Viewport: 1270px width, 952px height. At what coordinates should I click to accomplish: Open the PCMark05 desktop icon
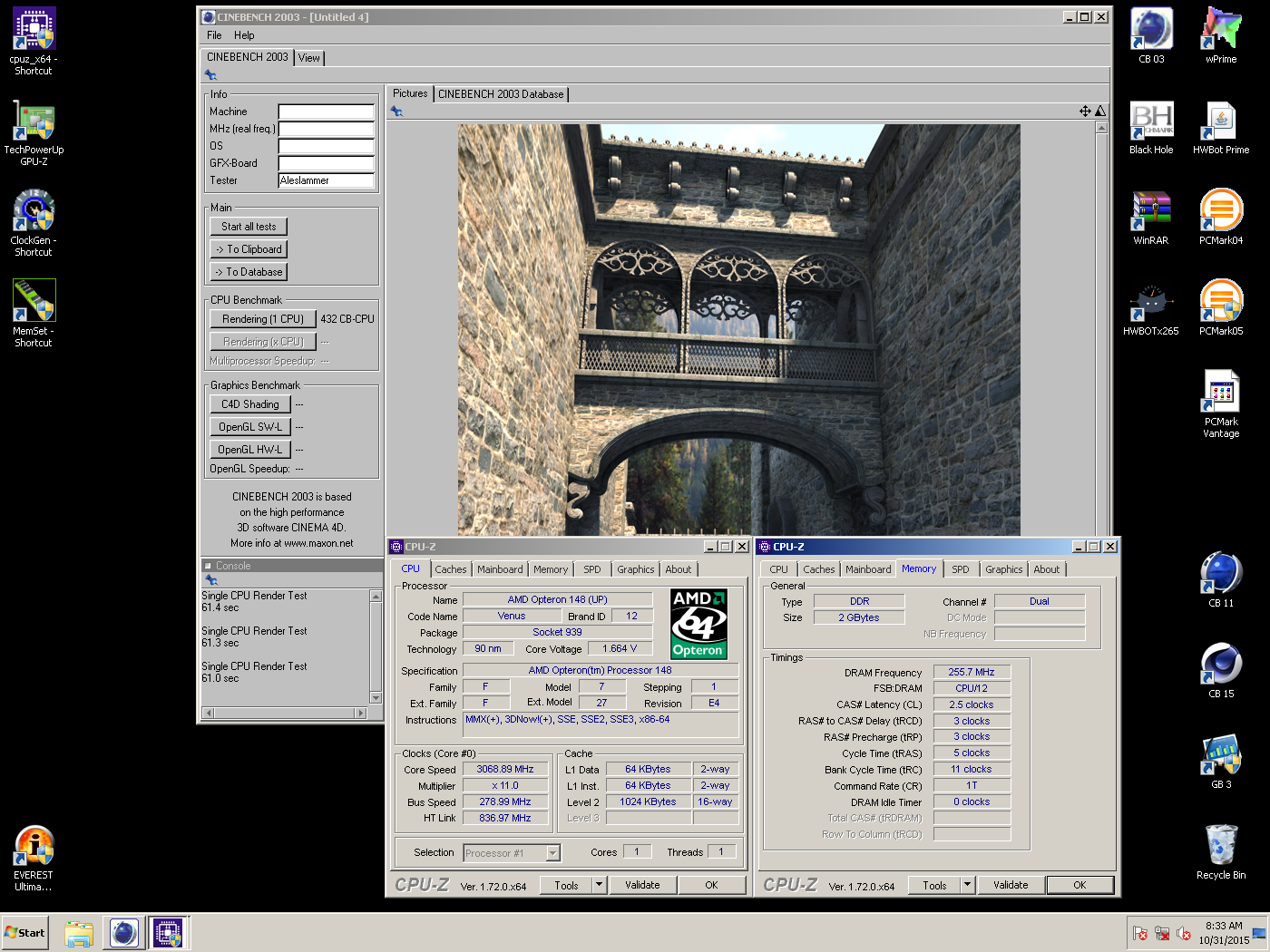(1221, 308)
